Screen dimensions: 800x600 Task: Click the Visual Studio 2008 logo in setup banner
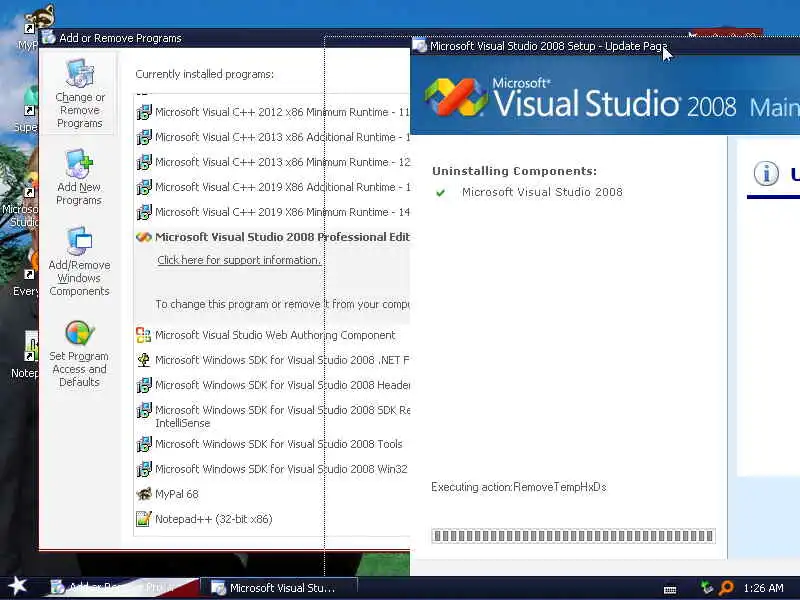(455, 97)
